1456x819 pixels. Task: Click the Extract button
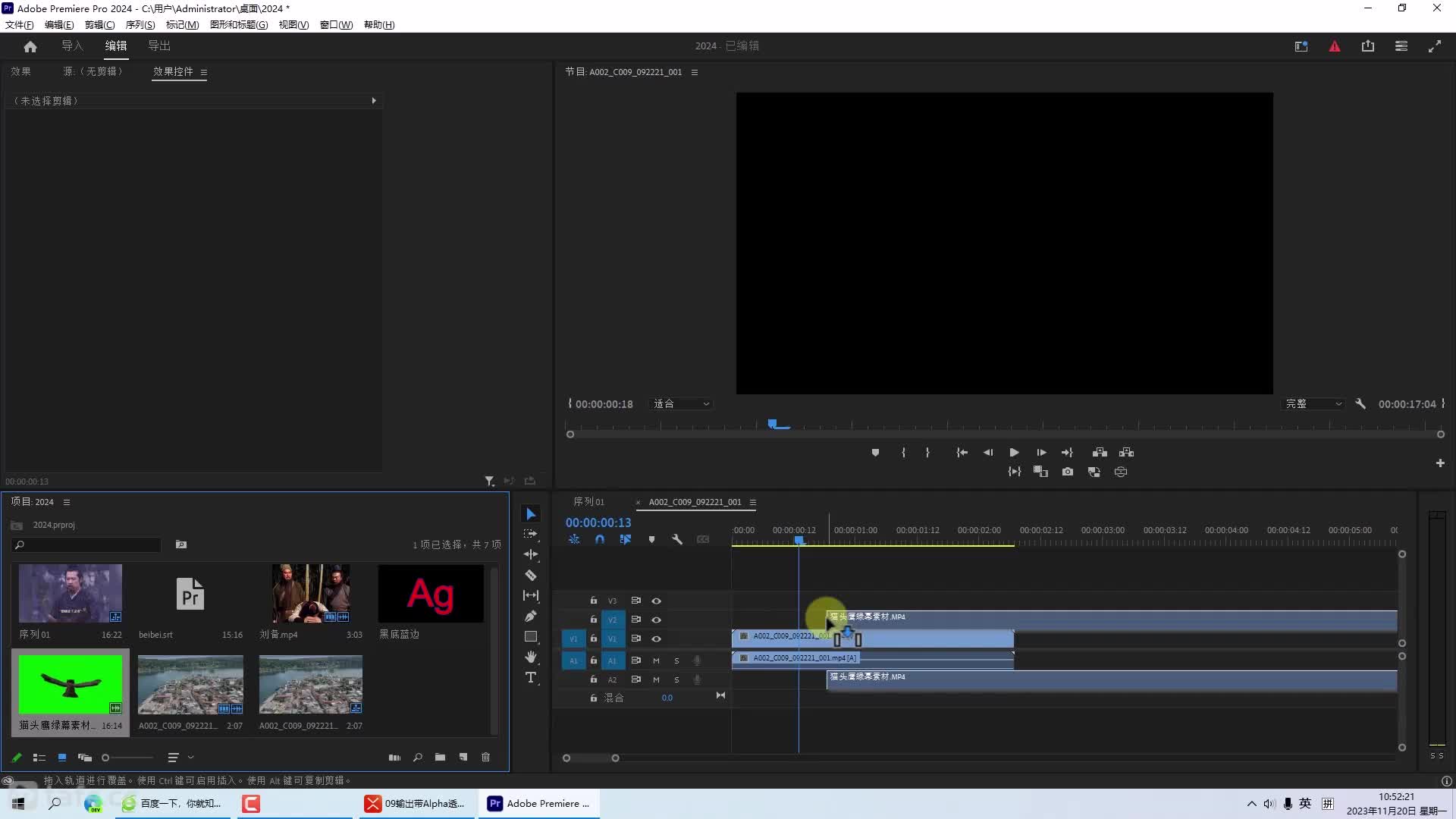[x=1127, y=452]
